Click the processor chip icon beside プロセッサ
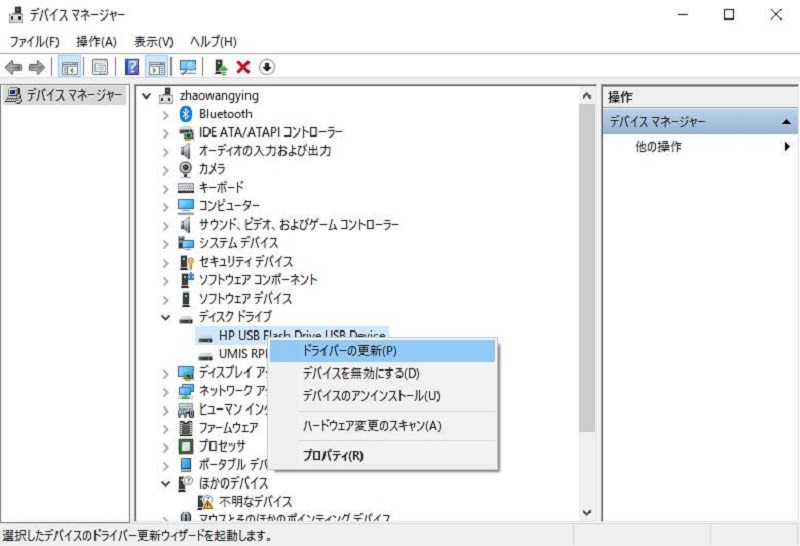Screen dimensions: 800x546 186,446
